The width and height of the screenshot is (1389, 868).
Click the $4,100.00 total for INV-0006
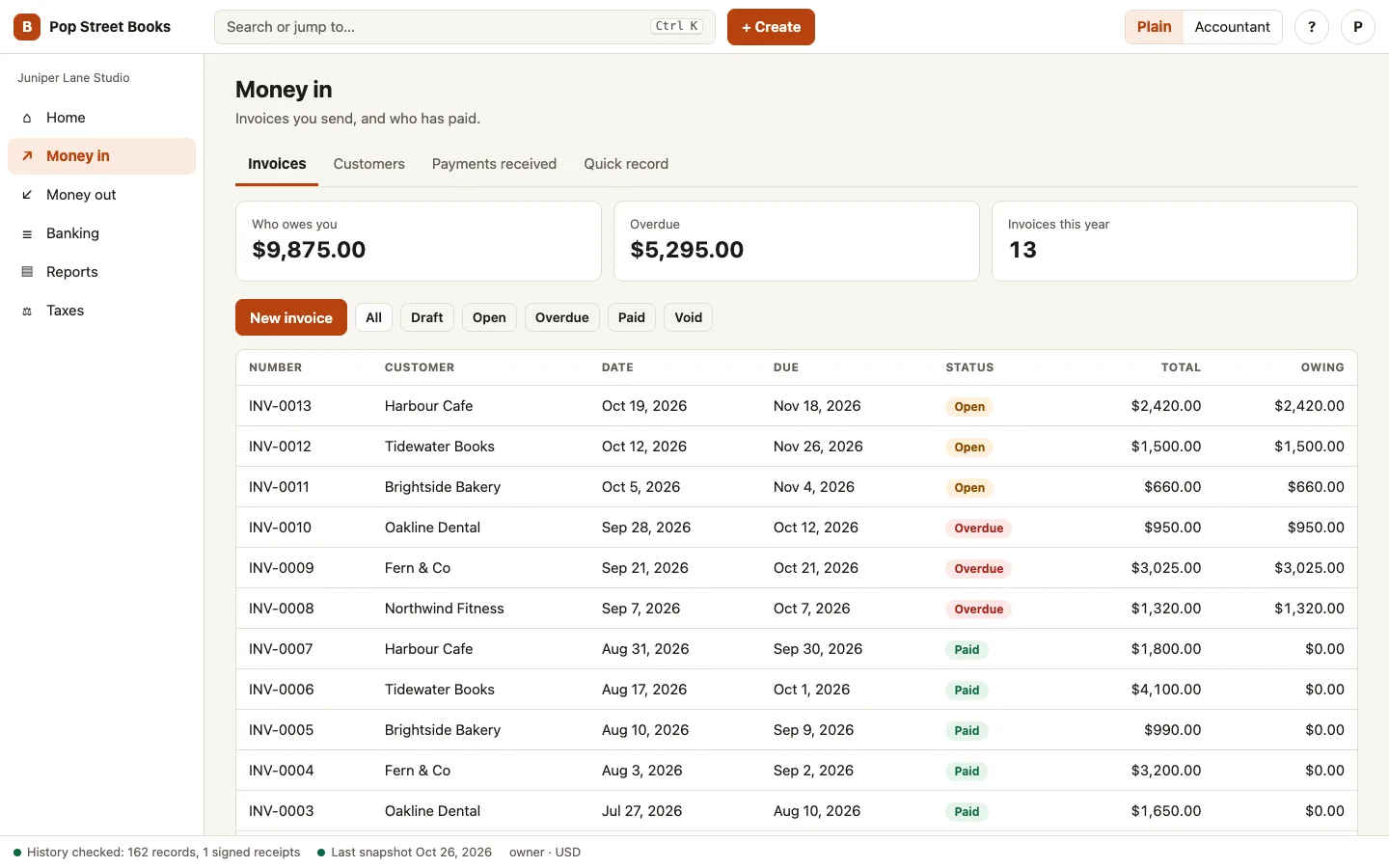click(1166, 690)
